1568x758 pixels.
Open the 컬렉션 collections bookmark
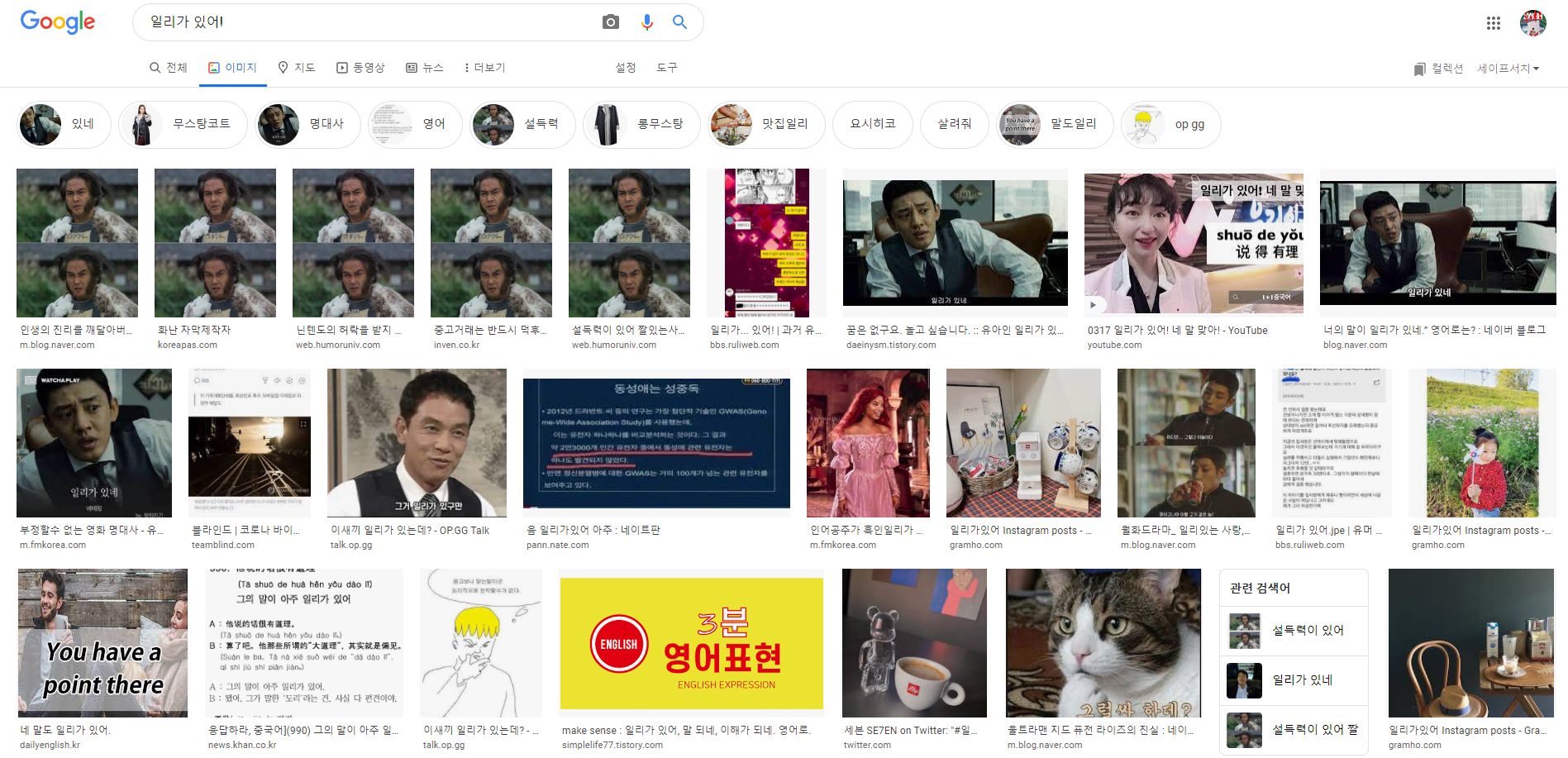coord(1438,69)
